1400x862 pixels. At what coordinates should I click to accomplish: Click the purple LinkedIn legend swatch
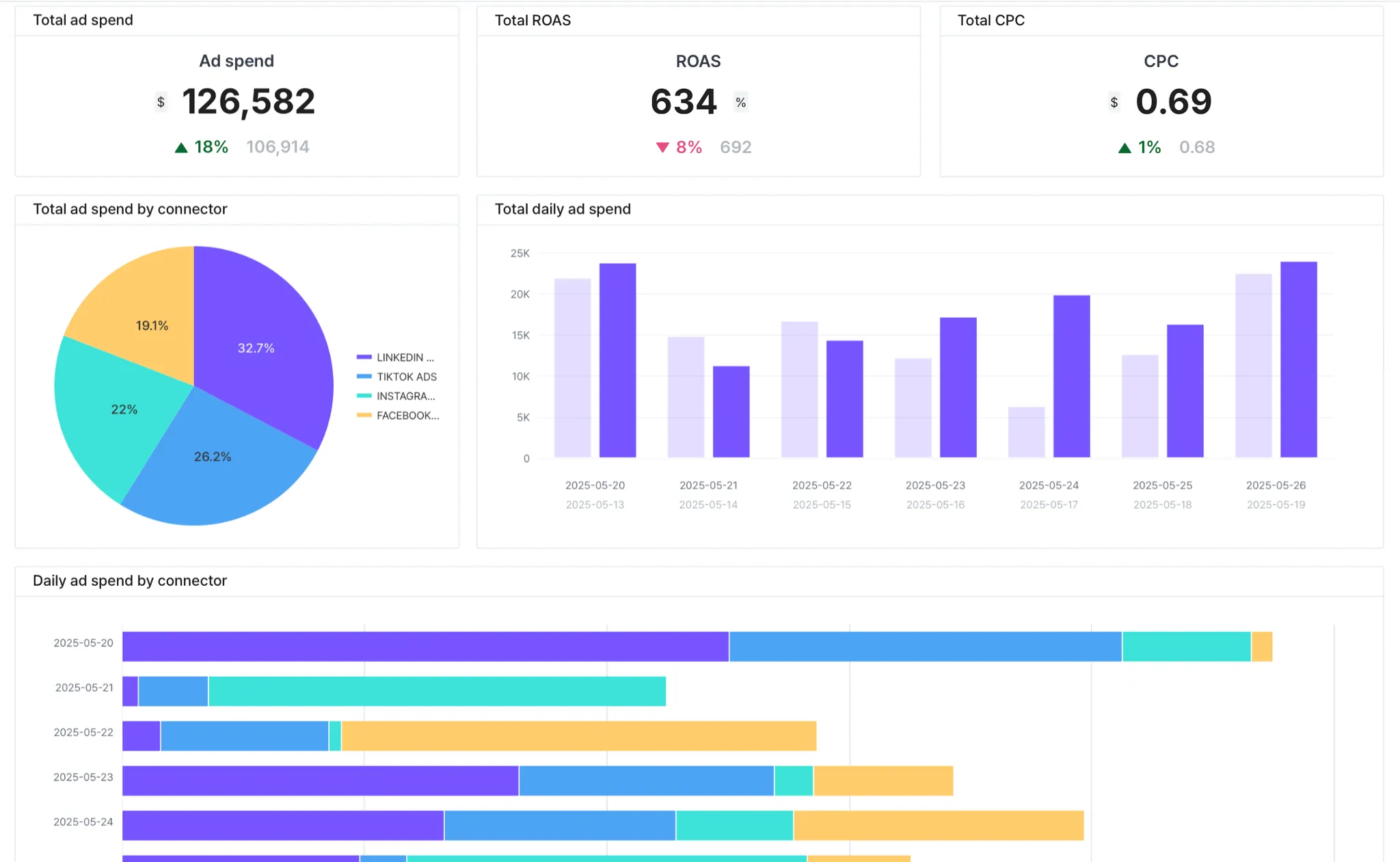pos(364,358)
